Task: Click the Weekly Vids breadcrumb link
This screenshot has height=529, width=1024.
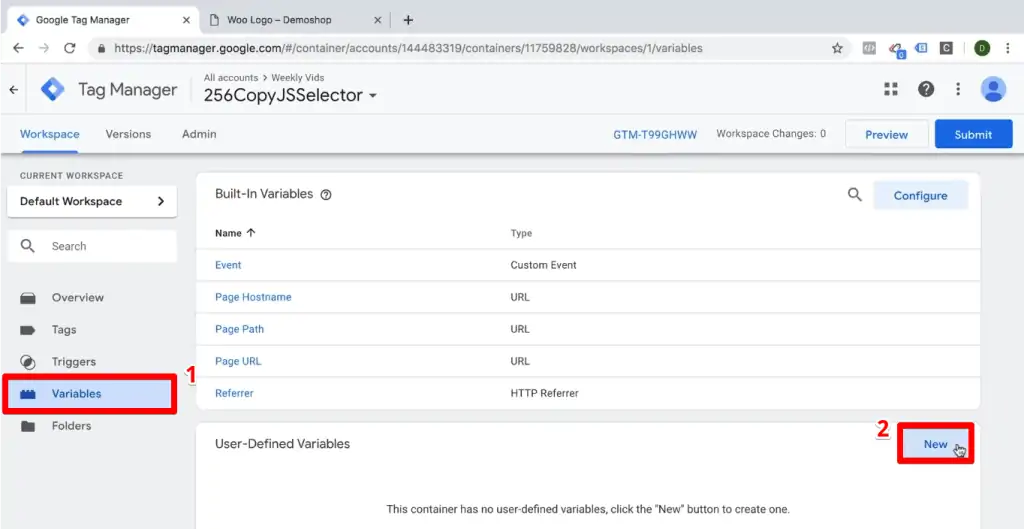Action: coord(298,77)
